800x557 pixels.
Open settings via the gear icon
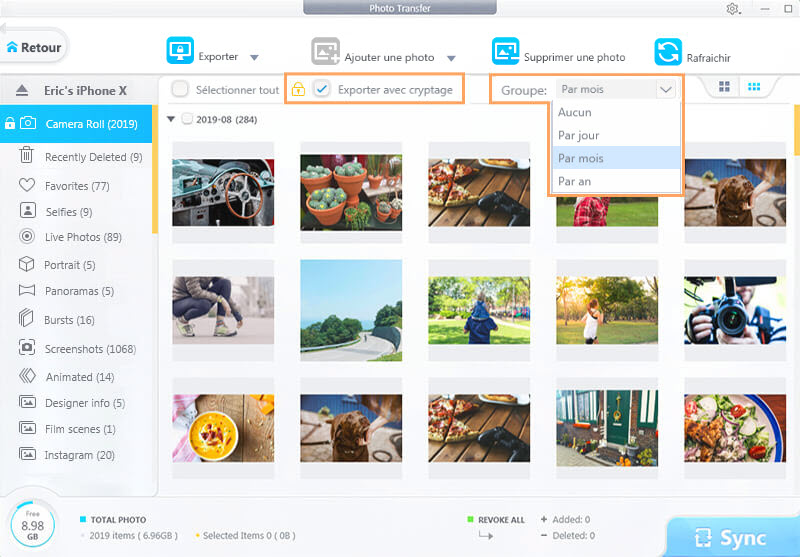733,9
